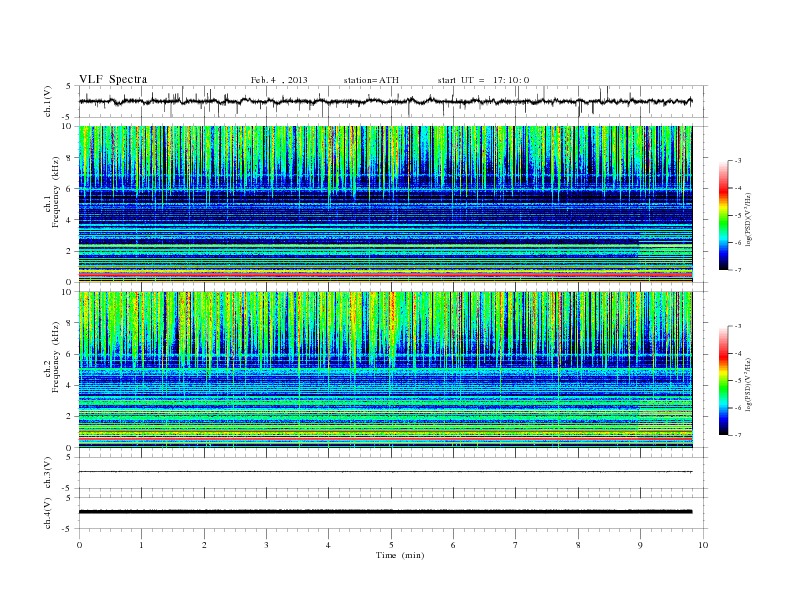The height and width of the screenshot is (612, 792).
Task: Click the "ch.3(V)" axis label
Action: tap(48, 473)
